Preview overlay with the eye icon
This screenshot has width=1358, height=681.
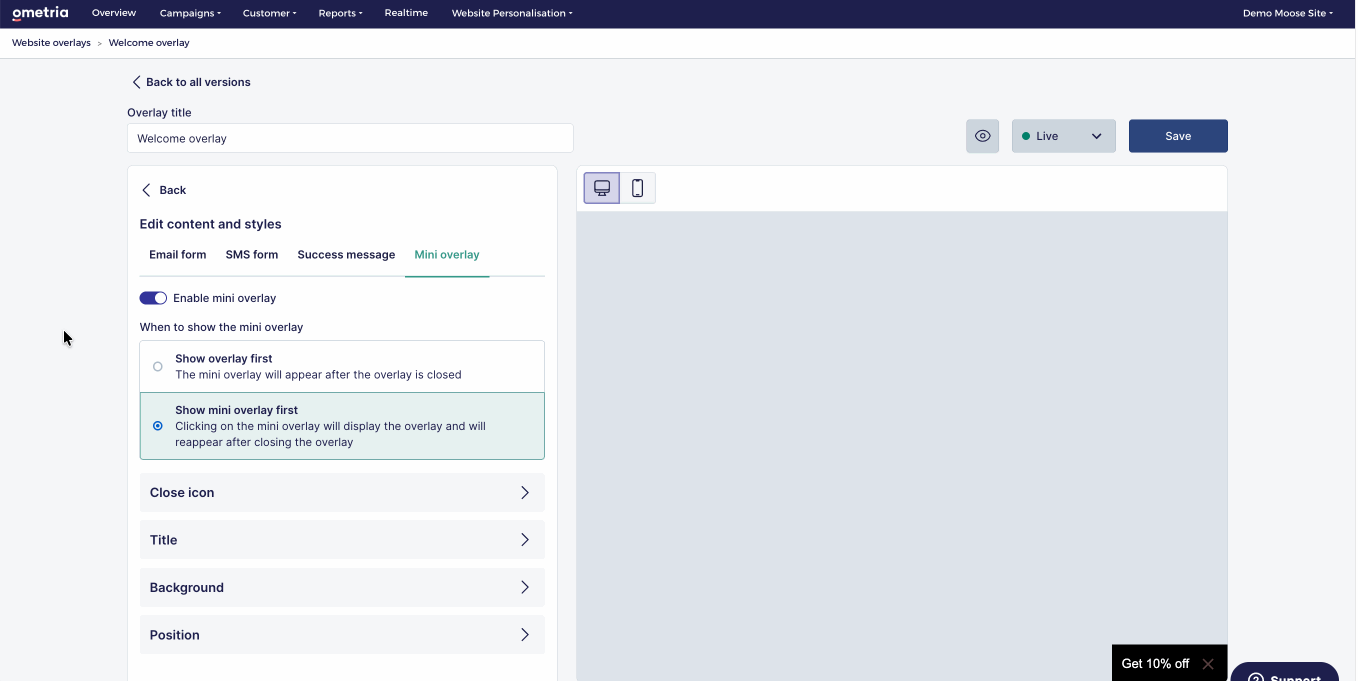[982, 136]
